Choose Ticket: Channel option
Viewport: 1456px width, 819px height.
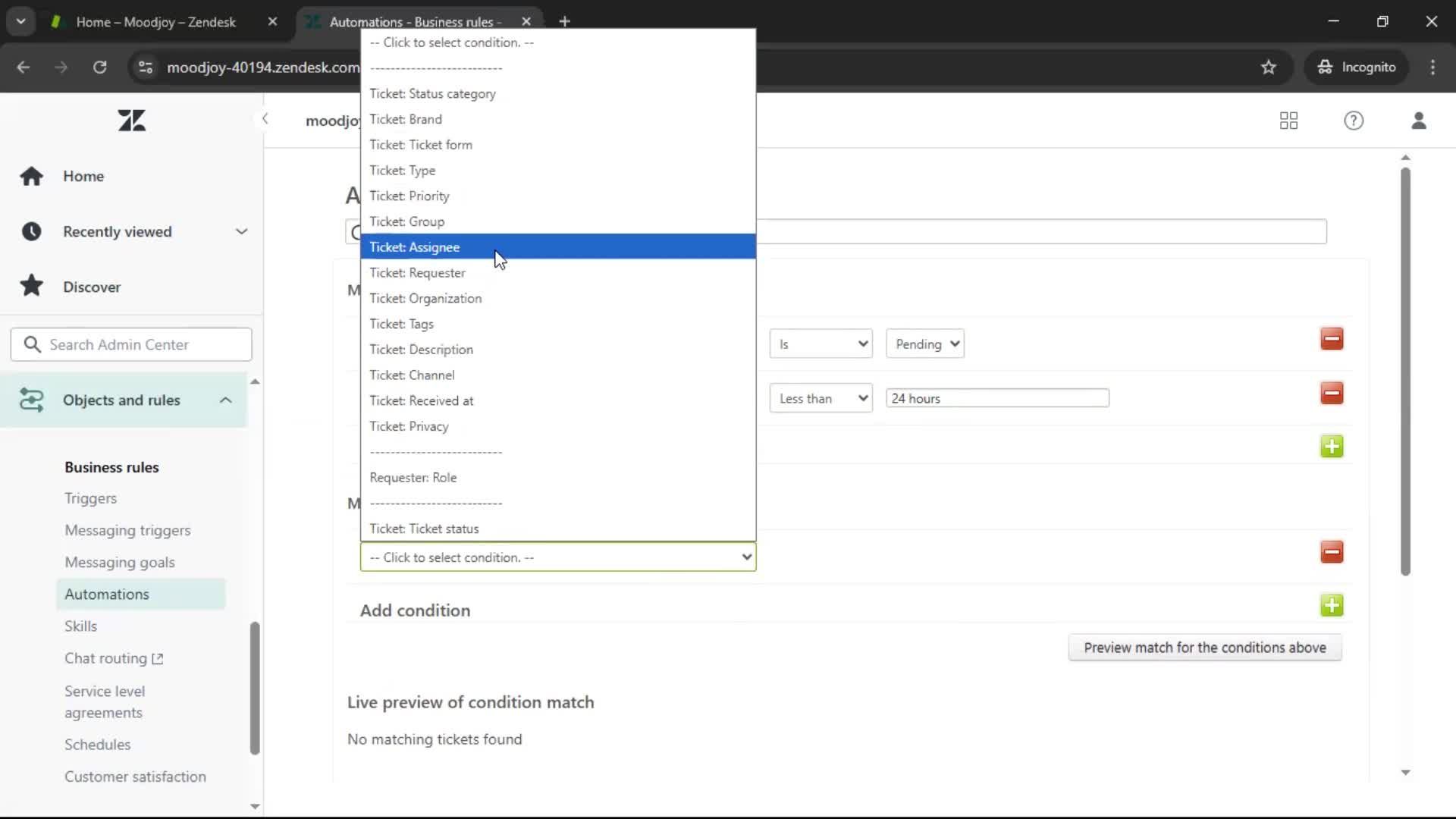click(x=558, y=375)
